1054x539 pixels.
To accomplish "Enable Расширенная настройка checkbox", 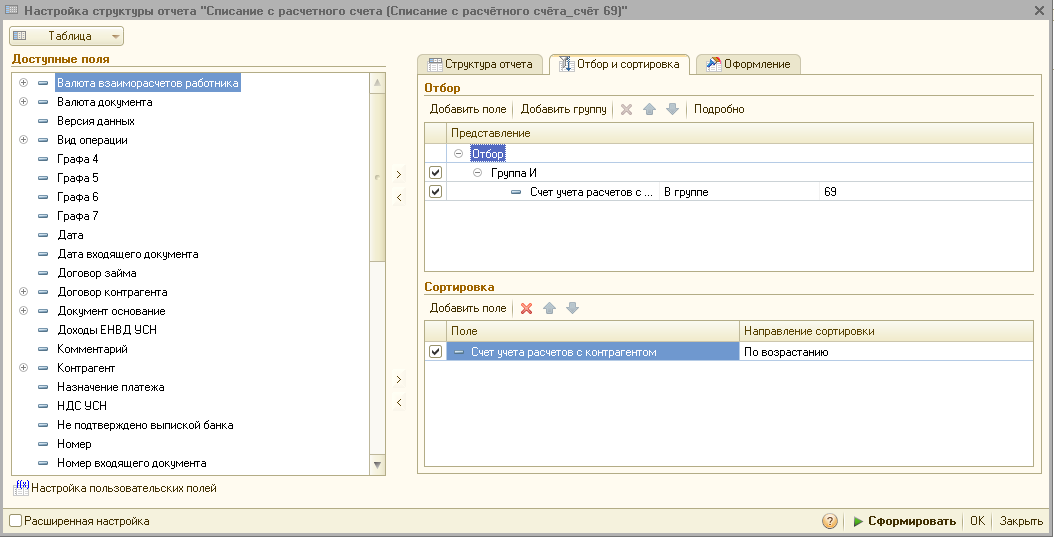I will (15, 521).
